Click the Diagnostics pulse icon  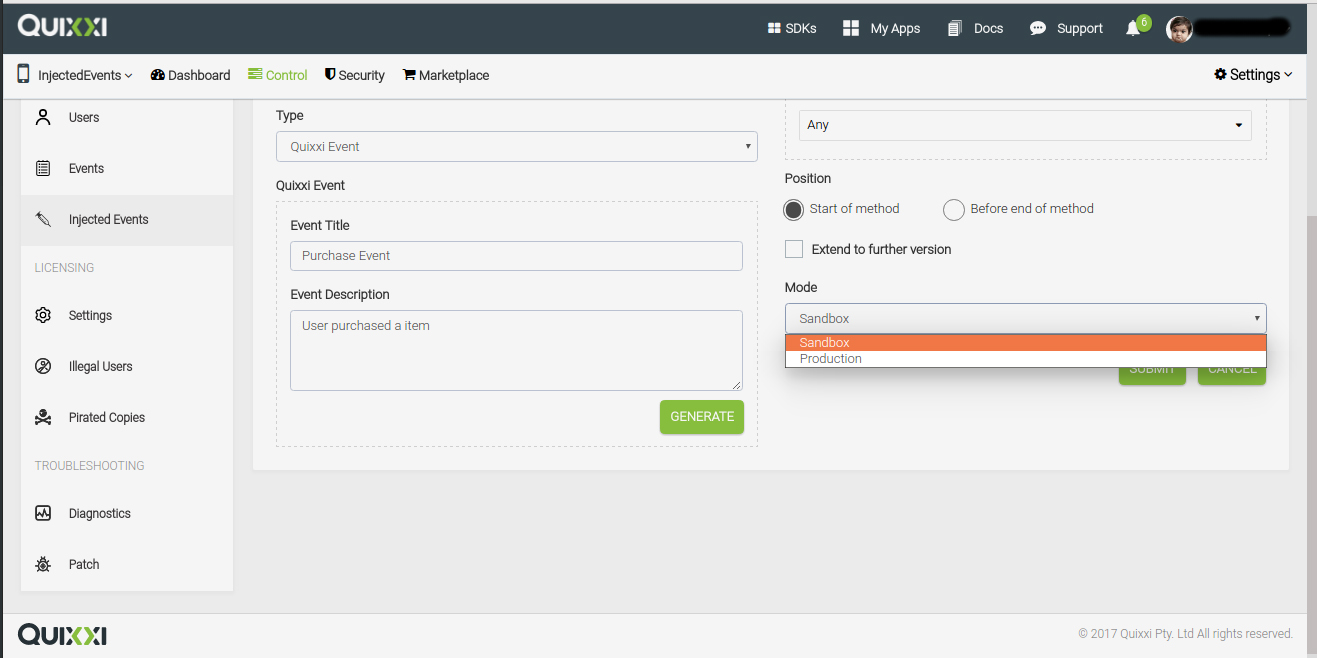point(43,513)
